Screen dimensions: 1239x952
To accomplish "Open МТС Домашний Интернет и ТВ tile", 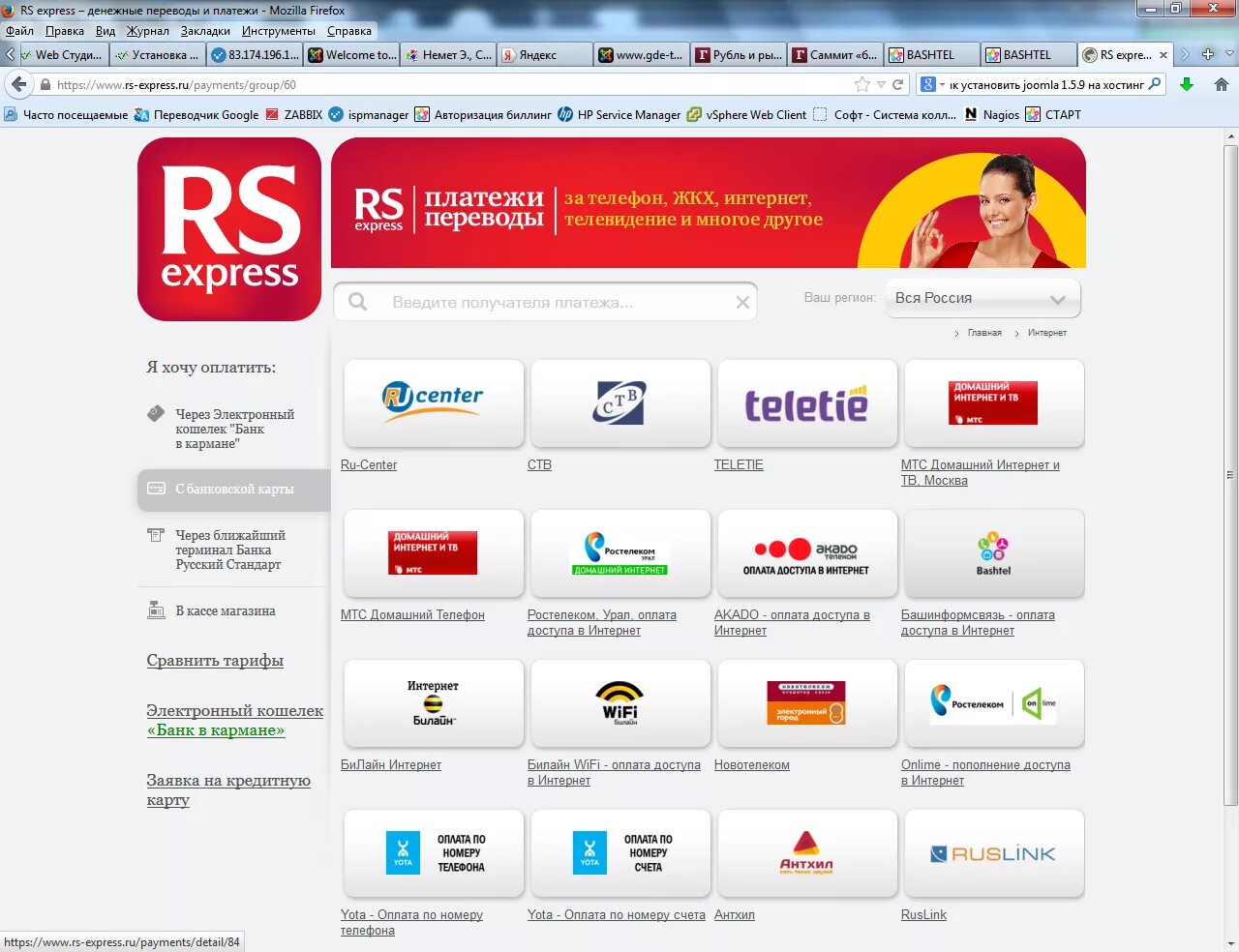I will 994,403.
